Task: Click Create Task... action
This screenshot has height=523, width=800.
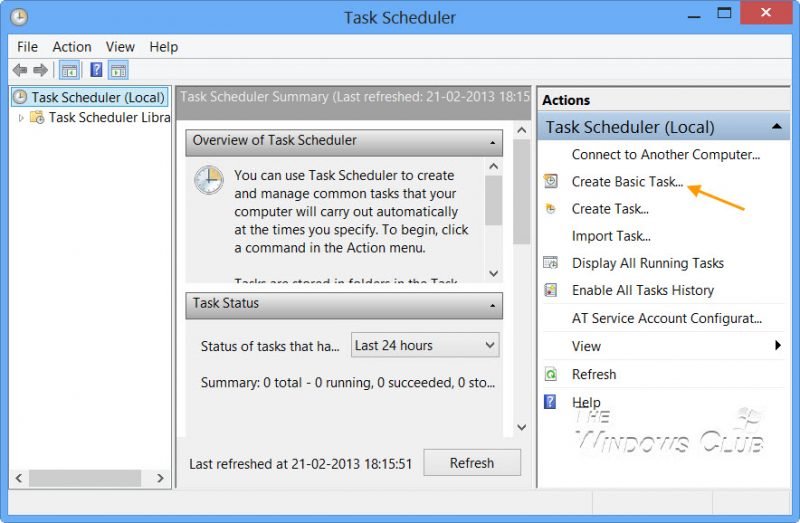Action: pyautogui.click(x=610, y=209)
